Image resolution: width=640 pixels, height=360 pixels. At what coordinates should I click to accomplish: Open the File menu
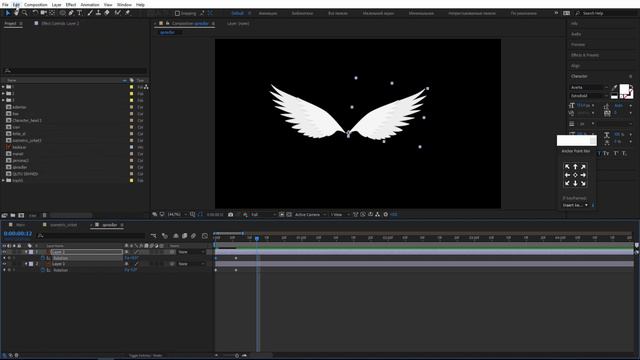[5, 4]
